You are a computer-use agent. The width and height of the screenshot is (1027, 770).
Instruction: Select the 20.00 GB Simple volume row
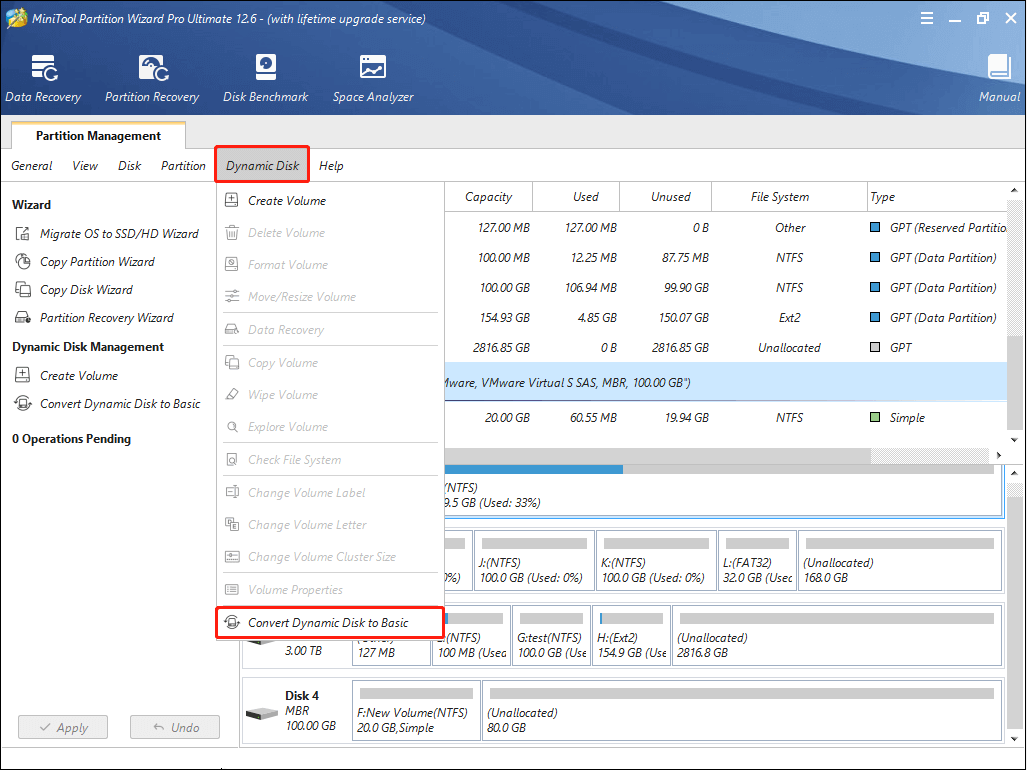pyautogui.click(x=726, y=417)
